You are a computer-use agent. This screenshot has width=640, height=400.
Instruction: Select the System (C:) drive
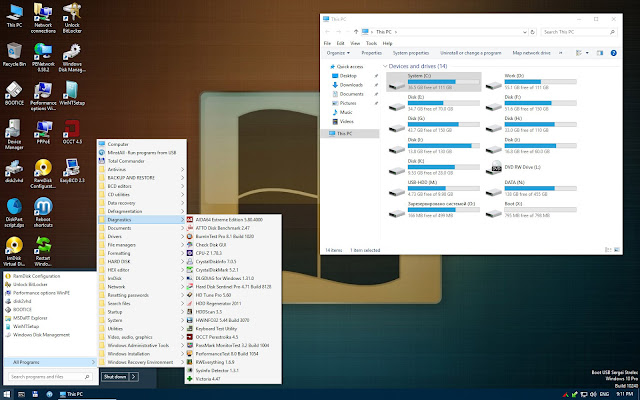[434, 82]
